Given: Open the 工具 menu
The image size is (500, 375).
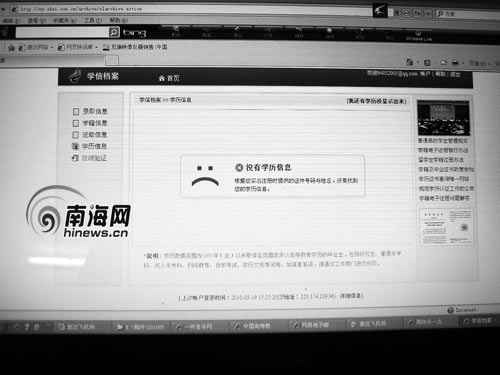Looking at the screenshot, I should (x=93, y=21).
